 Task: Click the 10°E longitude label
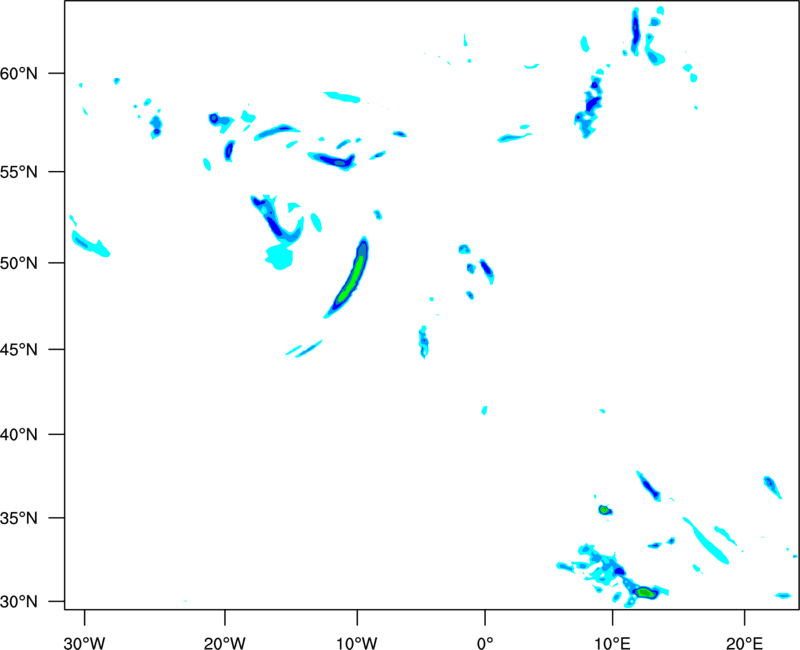tap(612, 643)
